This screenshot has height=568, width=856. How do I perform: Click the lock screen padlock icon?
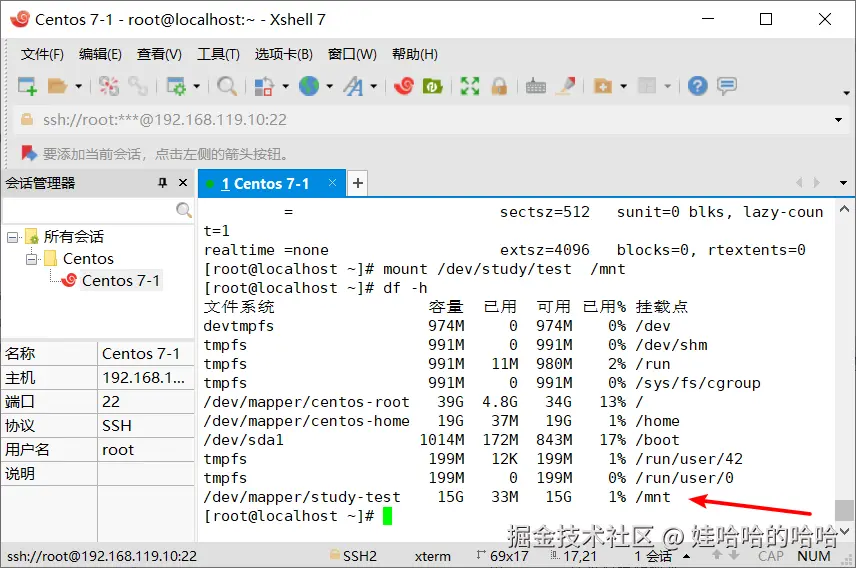499,86
